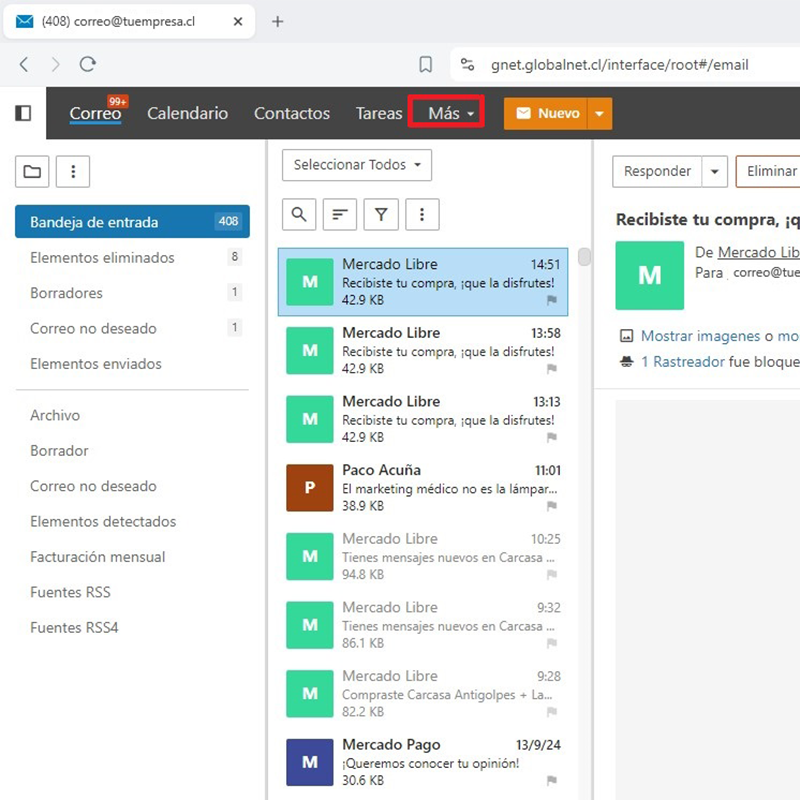This screenshot has width=800, height=800.
Task: Click the filter funnel icon
Action: pos(381,214)
